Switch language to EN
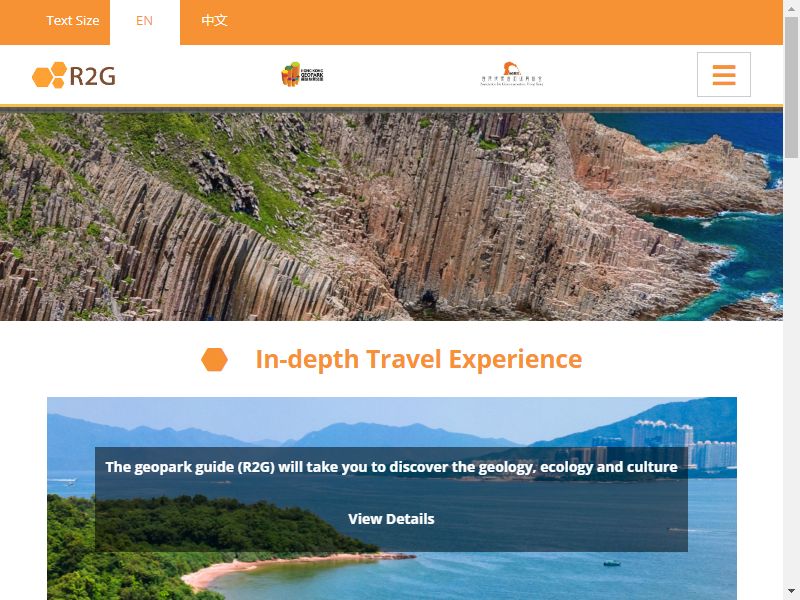Viewport: 800px width, 600px height. [x=144, y=20]
